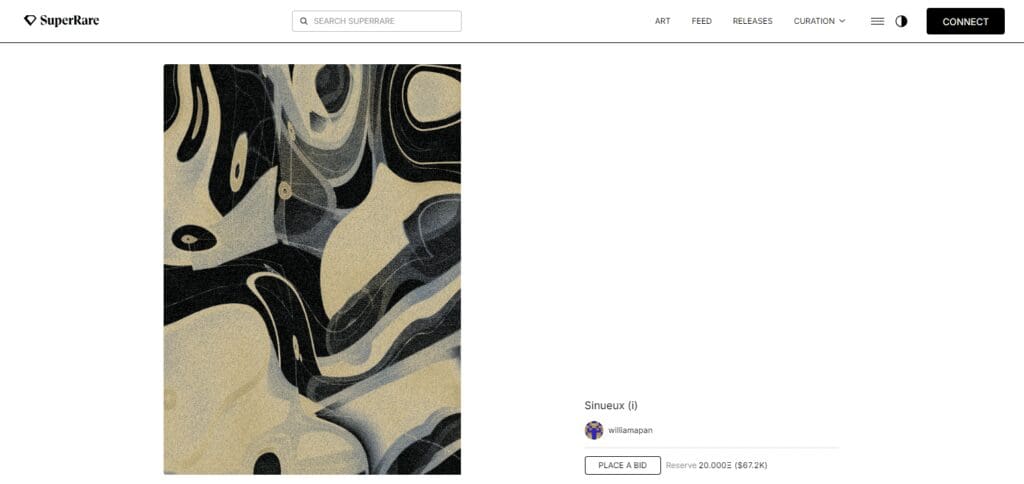The height and width of the screenshot is (484, 1024).
Task: Visit the williamapan artist profile link
Action: click(630, 430)
